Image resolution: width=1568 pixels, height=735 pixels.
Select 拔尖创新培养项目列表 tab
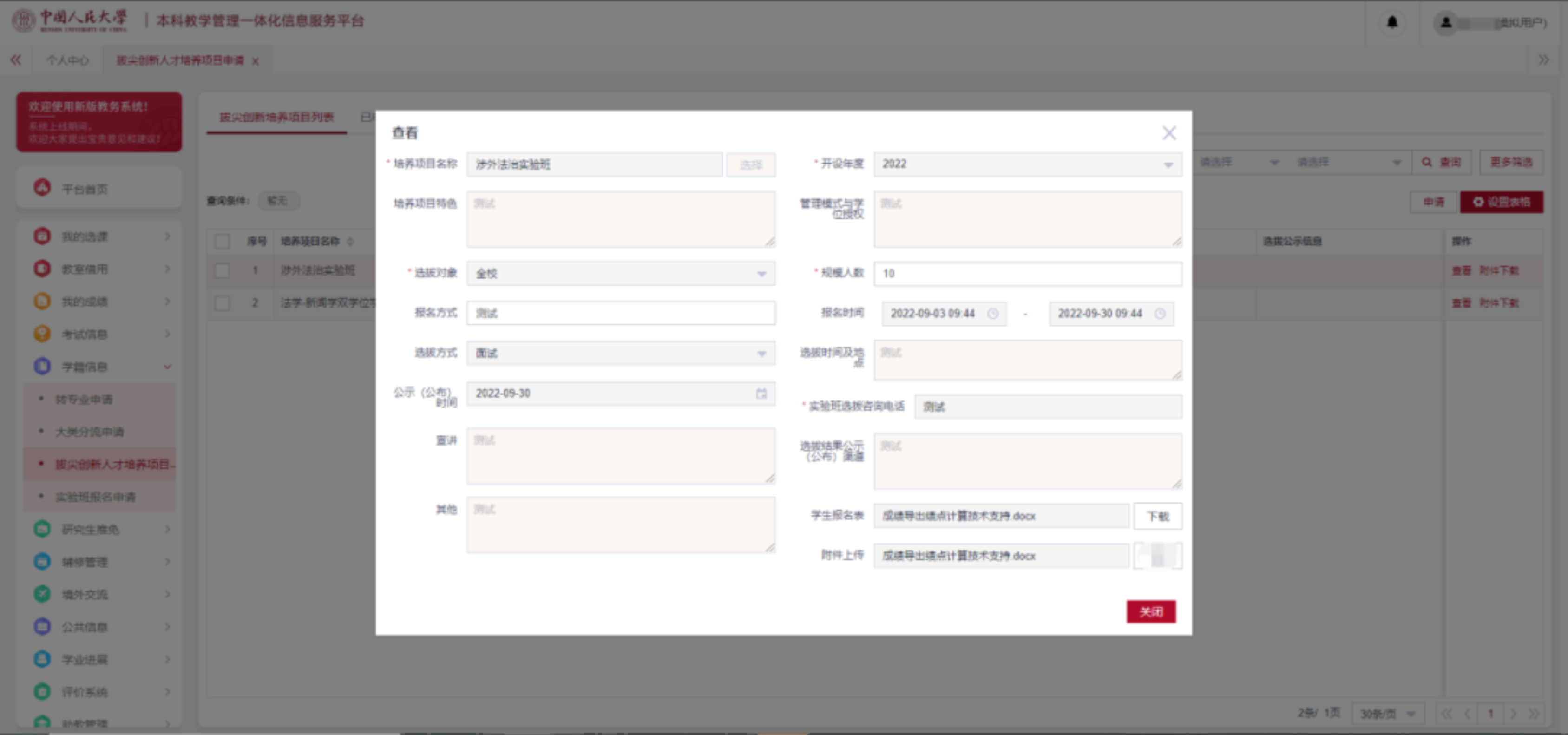coord(276,117)
